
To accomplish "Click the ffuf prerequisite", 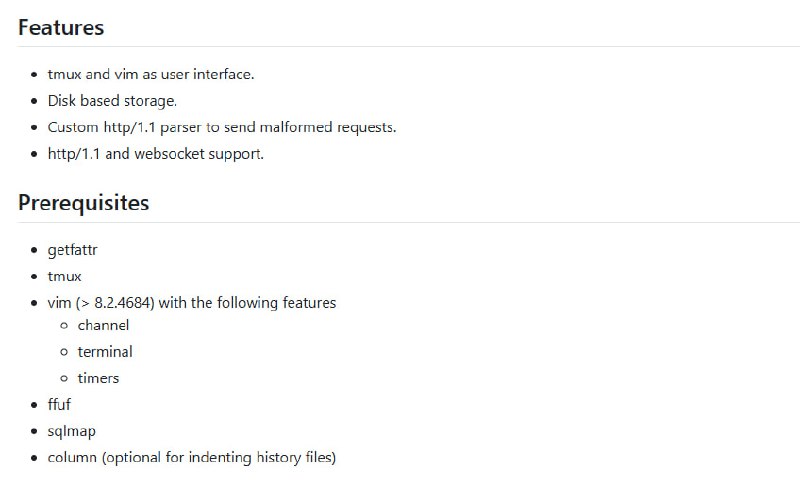I will (59, 405).
